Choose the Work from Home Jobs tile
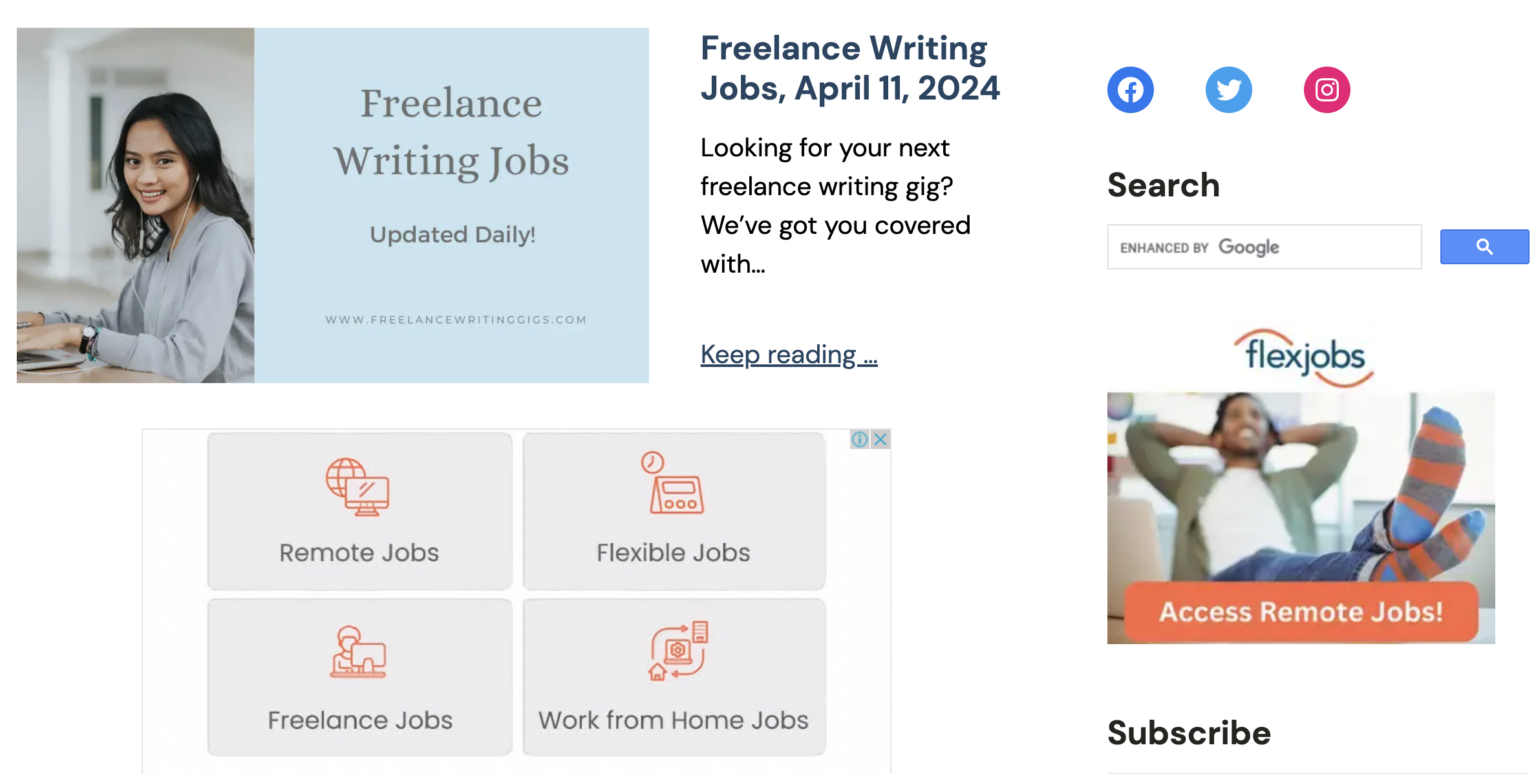The height and width of the screenshot is (774, 1536). 673,677
